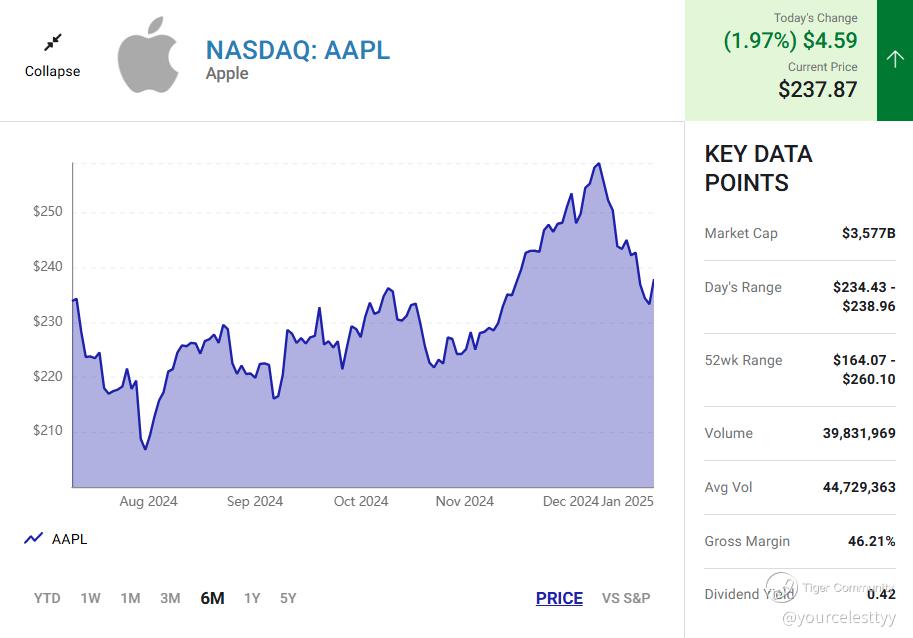Show the 5Y price history
The width and height of the screenshot is (913, 638).
pos(288,598)
